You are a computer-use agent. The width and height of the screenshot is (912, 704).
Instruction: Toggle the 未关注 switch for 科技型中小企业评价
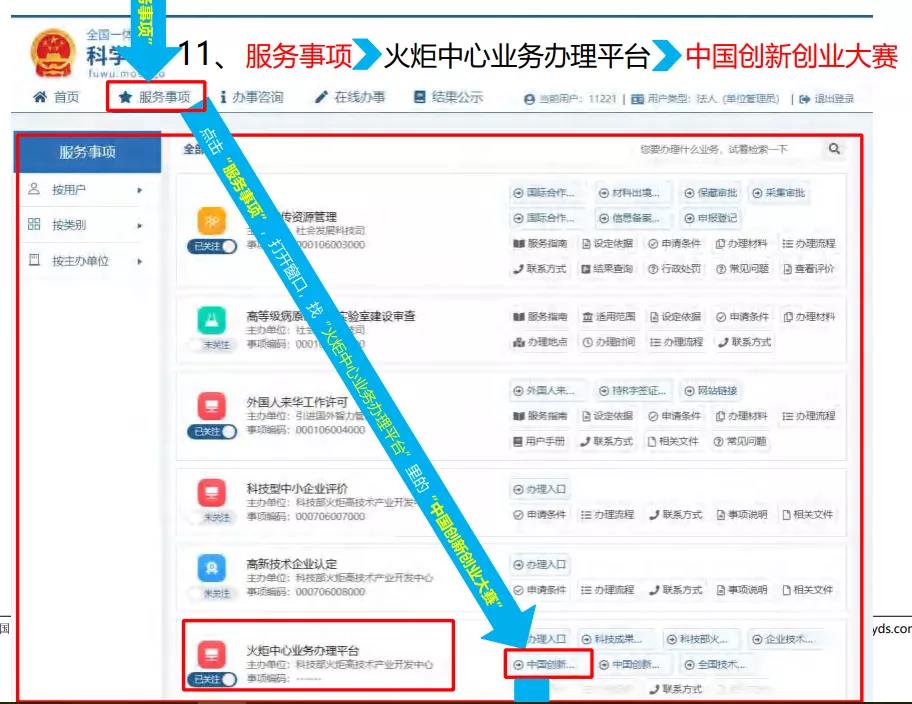(x=212, y=517)
